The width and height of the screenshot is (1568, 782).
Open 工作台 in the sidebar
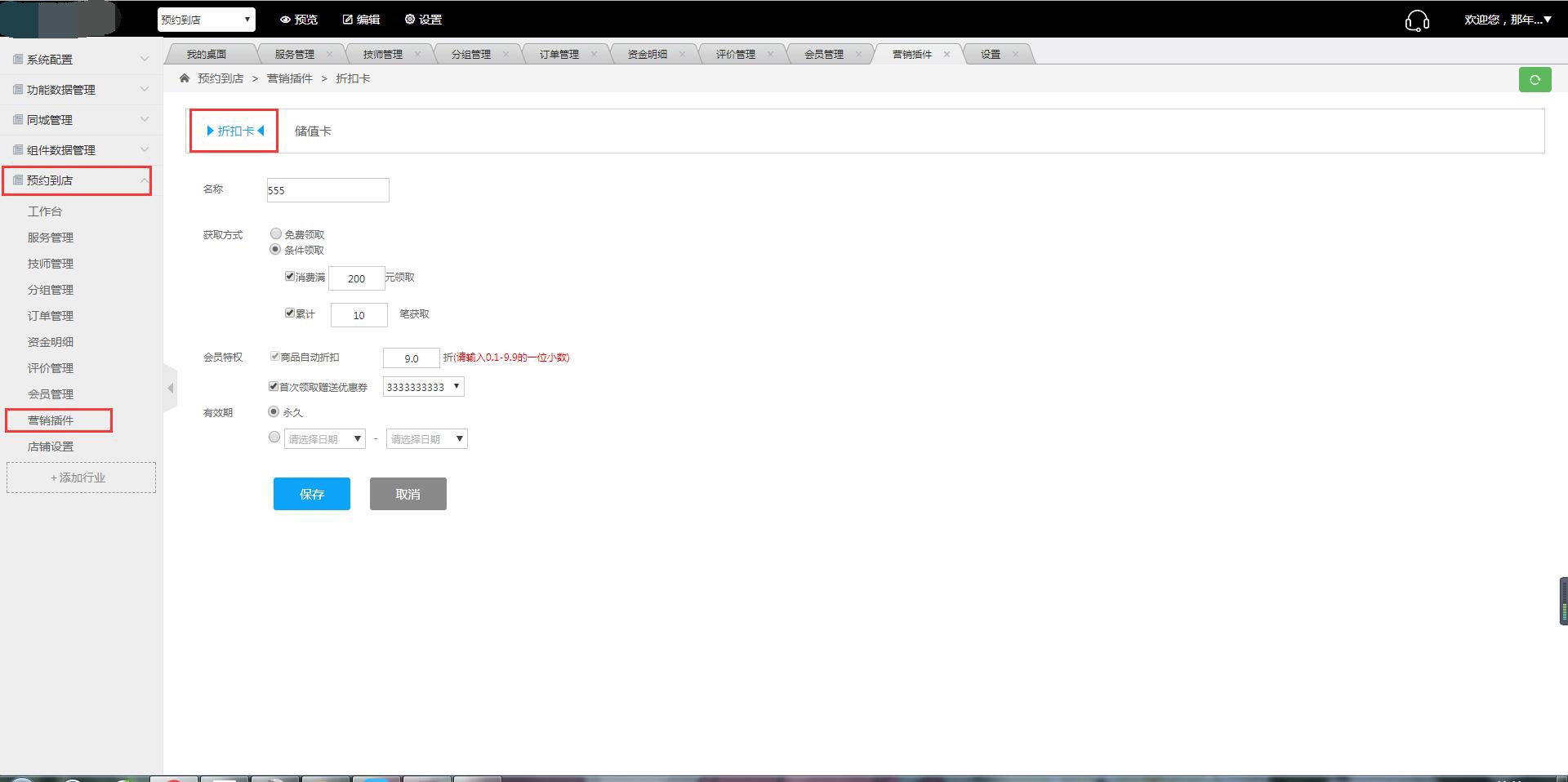pos(45,211)
